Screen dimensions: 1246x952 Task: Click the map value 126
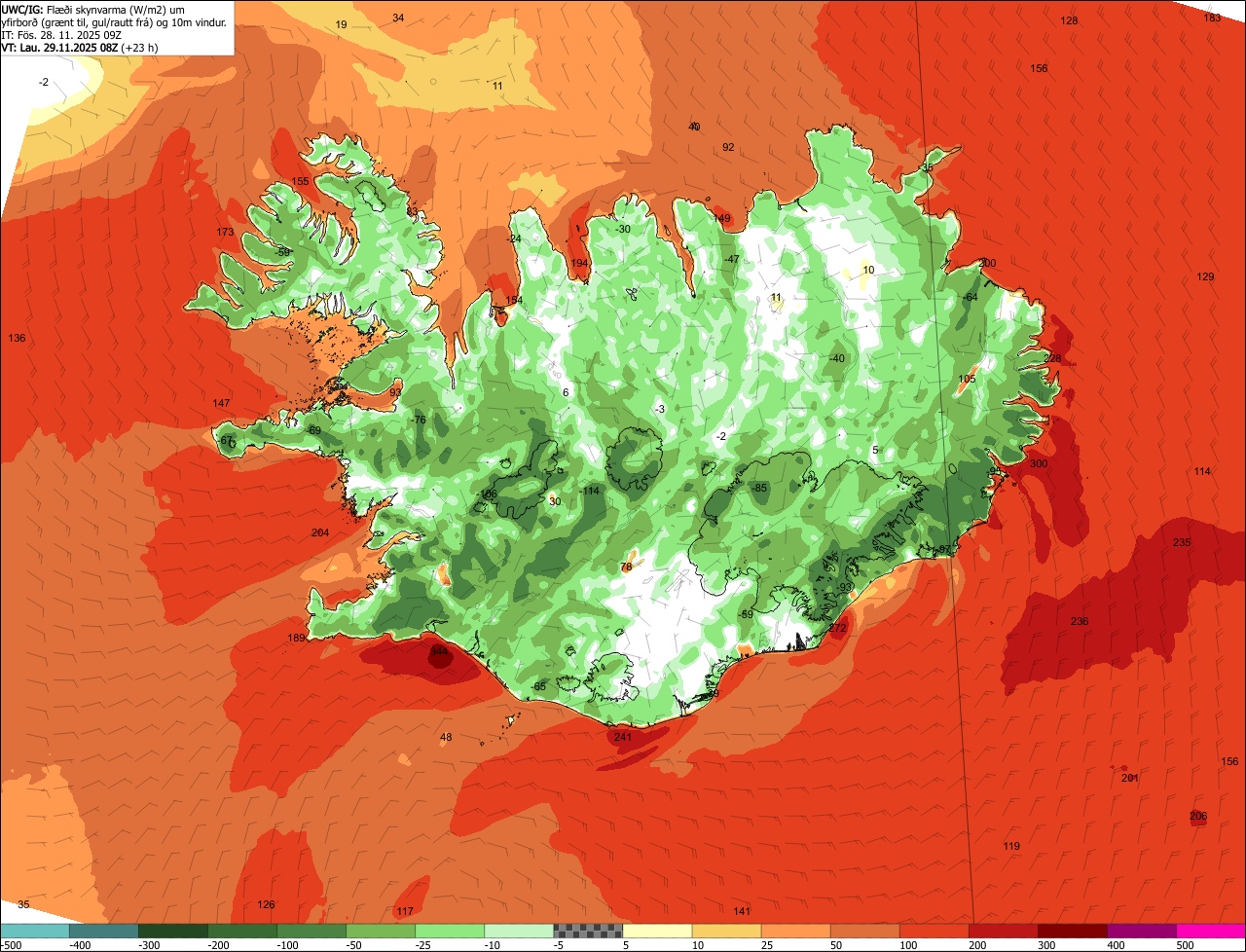pos(266,904)
